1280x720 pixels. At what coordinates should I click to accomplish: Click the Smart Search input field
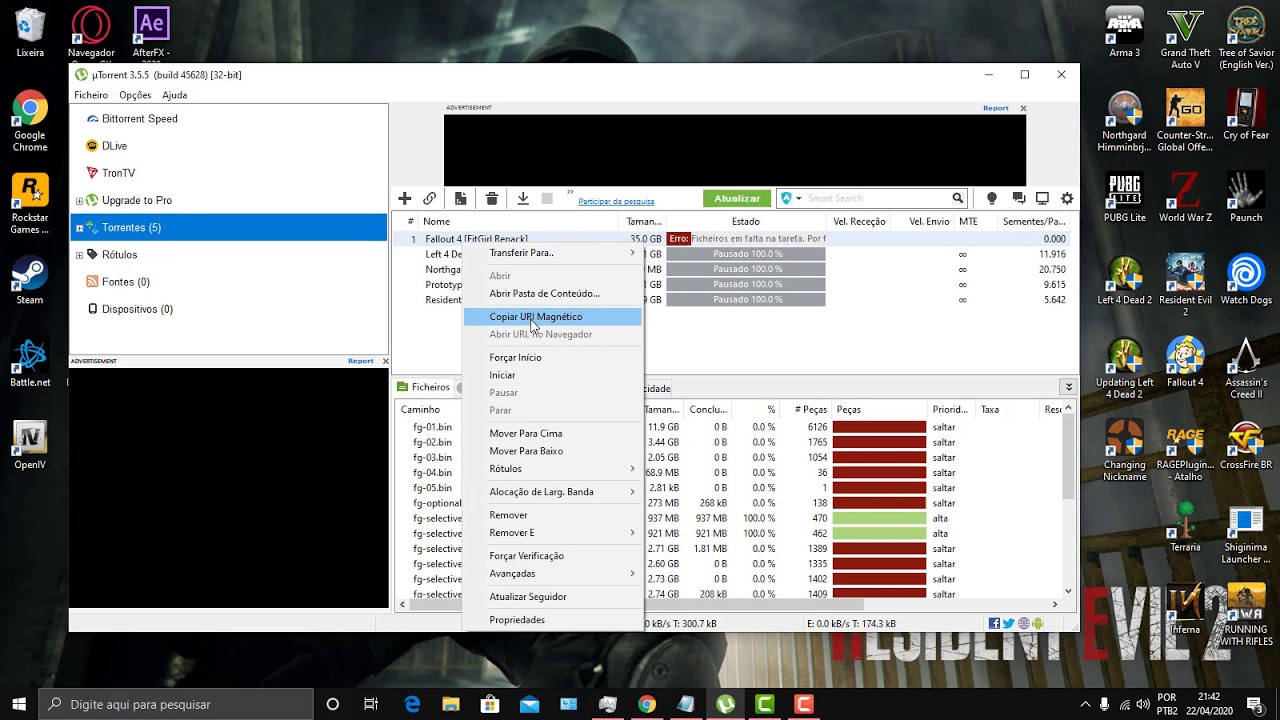click(876, 199)
